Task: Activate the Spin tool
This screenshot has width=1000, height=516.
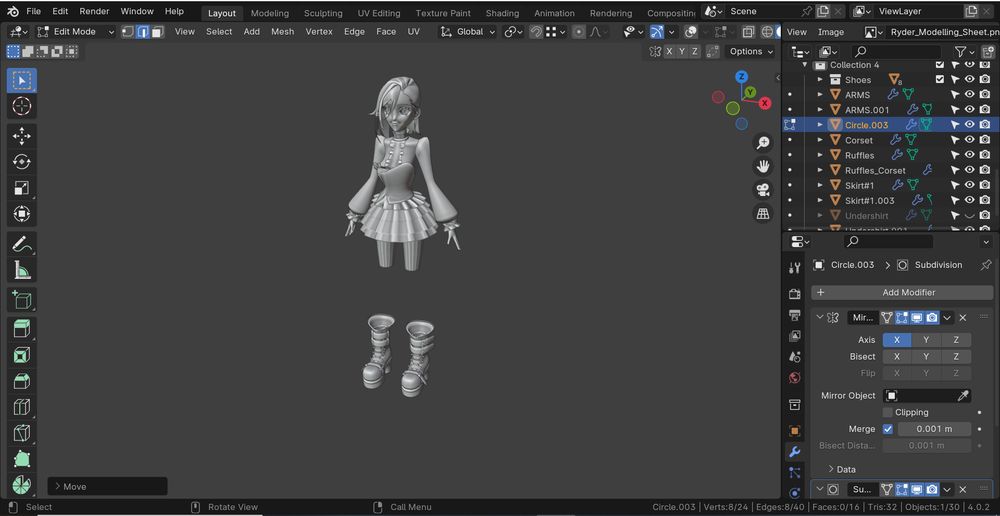Action: coord(22,485)
